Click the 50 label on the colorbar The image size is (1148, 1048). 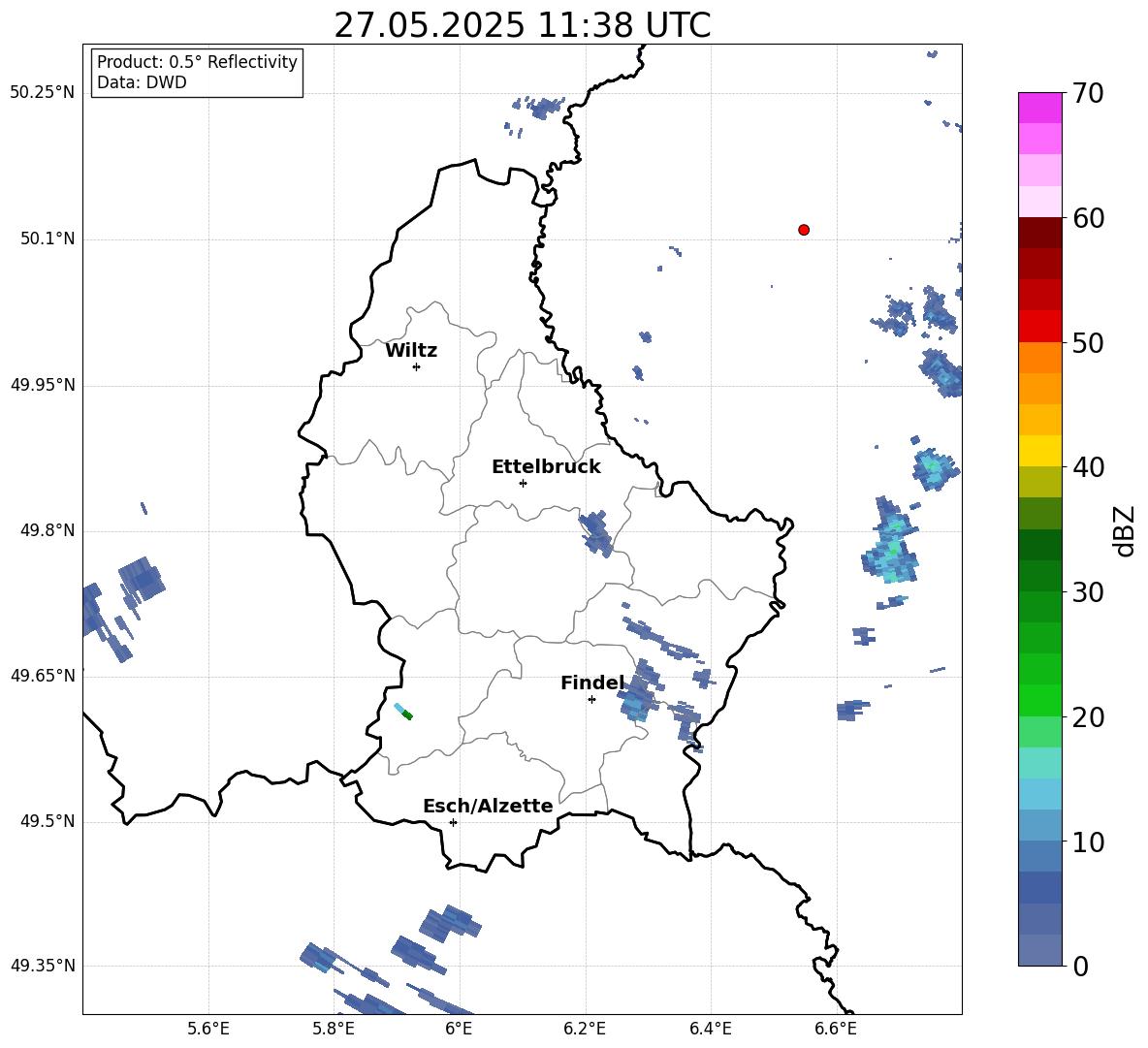[x=1088, y=342]
